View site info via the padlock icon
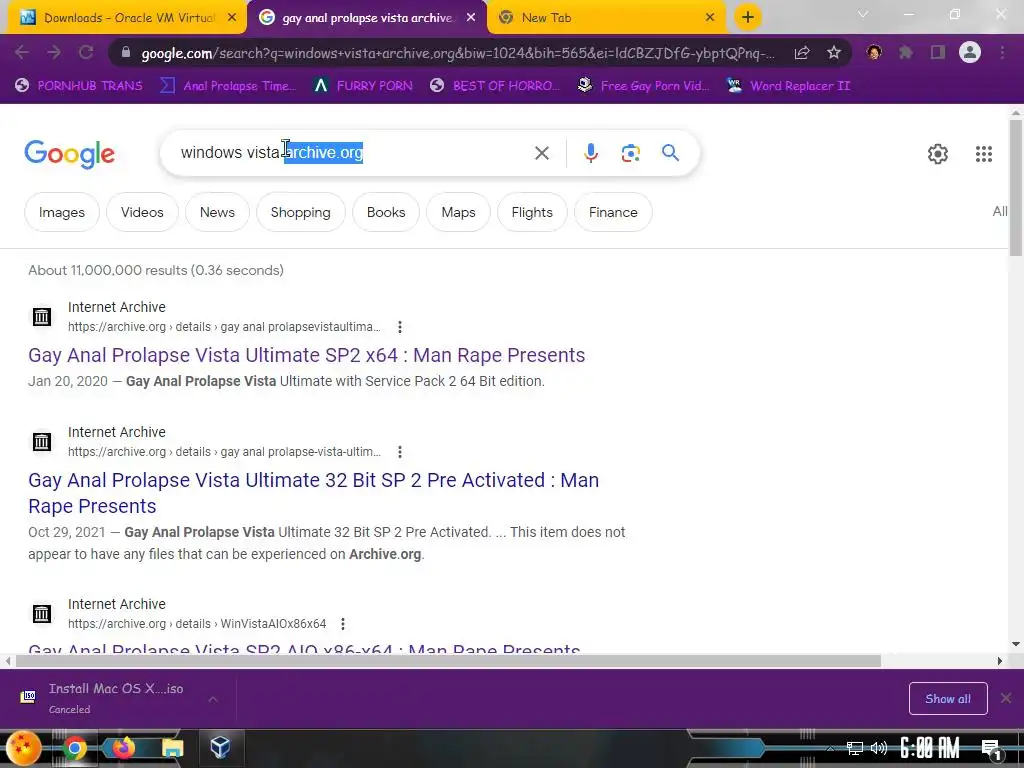The image size is (1024, 768). (126, 52)
